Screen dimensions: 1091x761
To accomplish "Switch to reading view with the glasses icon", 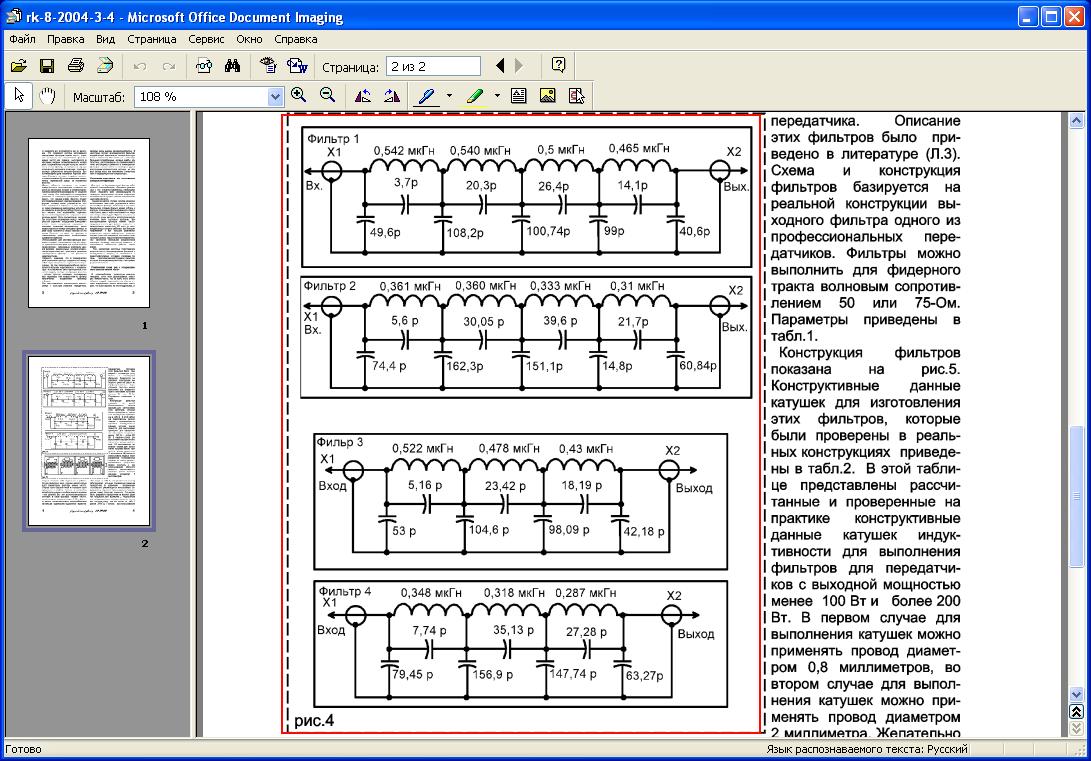I will point(203,66).
